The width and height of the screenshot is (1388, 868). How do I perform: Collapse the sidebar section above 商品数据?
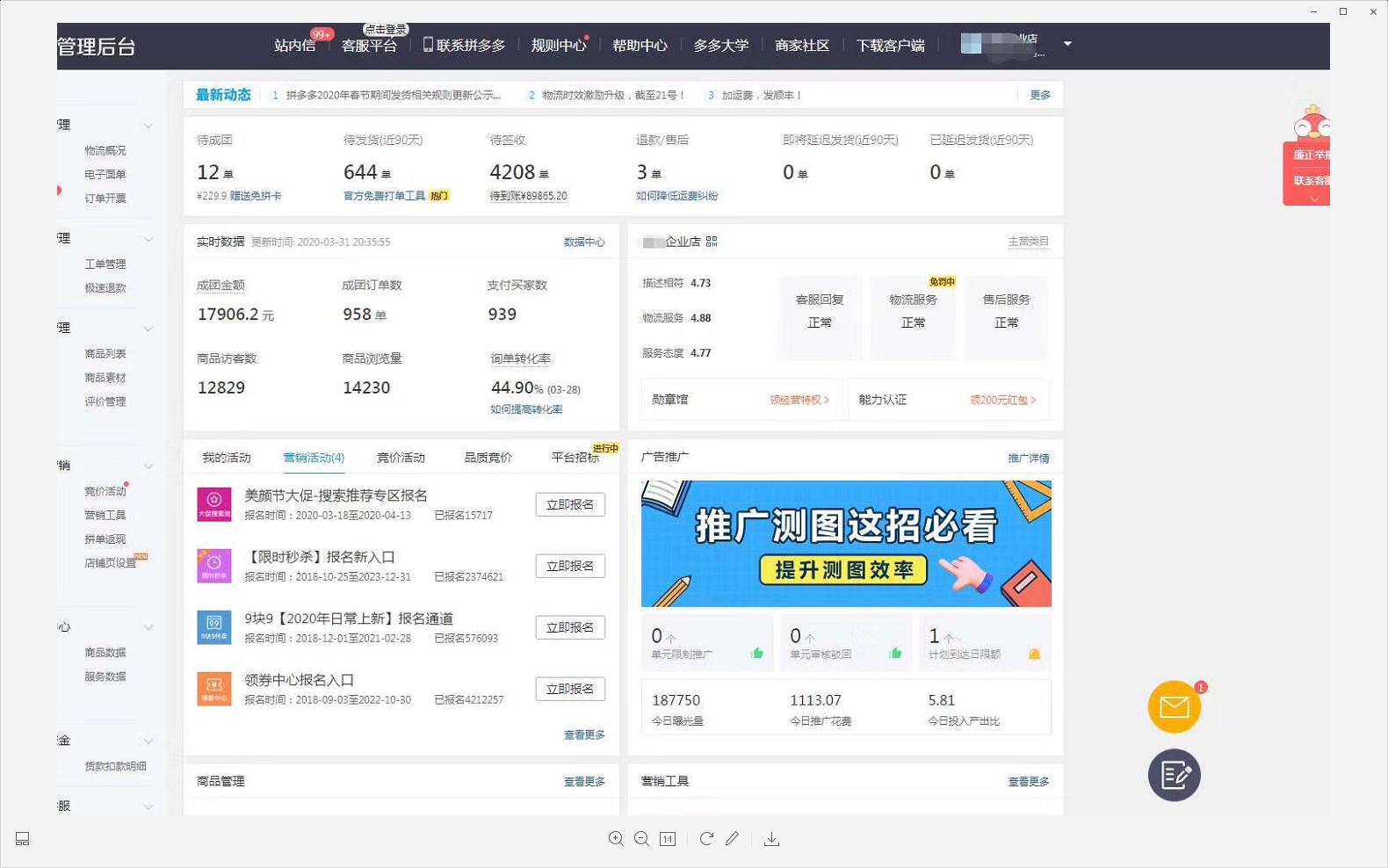click(148, 627)
